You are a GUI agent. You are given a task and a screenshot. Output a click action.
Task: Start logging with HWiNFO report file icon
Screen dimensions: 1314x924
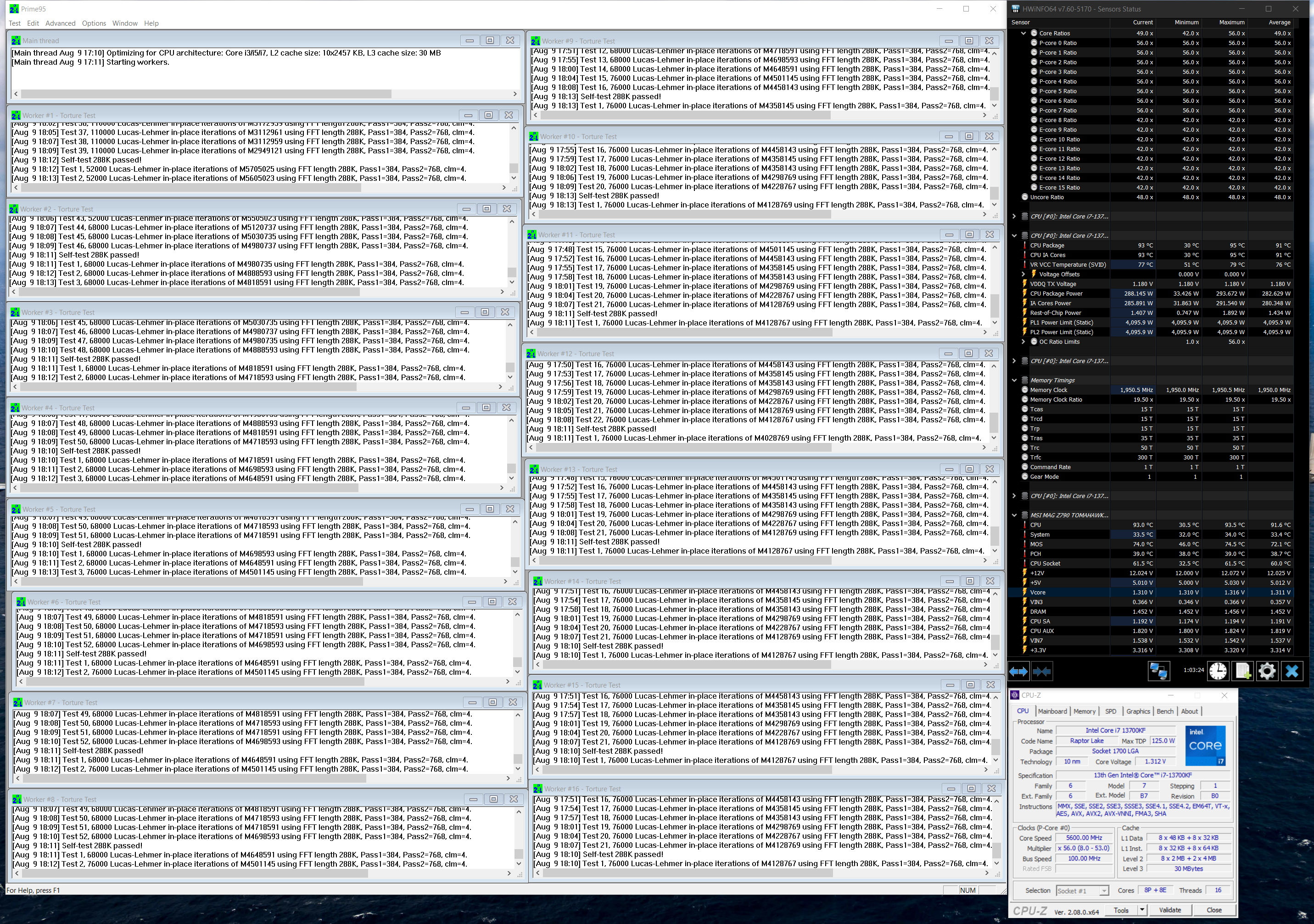[x=1242, y=670]
